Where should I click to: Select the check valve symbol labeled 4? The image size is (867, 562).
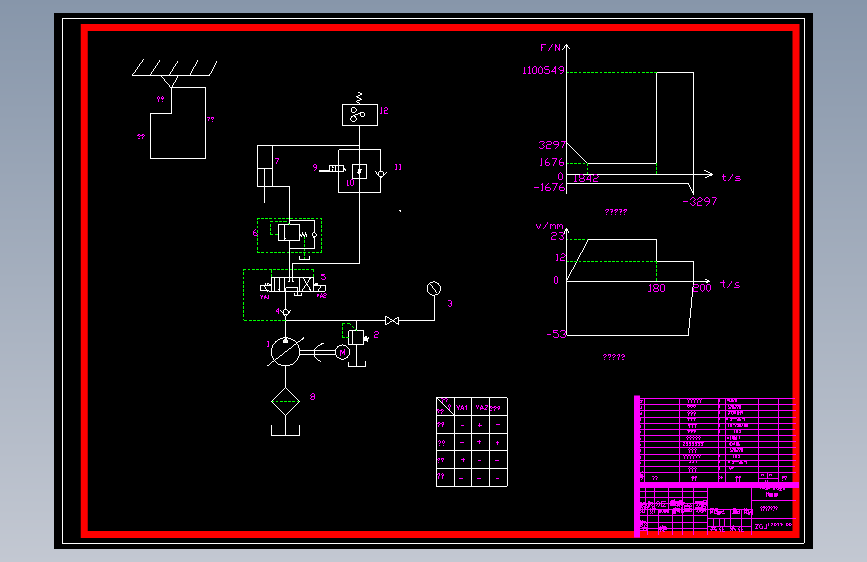pyautogui.click(x=285, y=313)
